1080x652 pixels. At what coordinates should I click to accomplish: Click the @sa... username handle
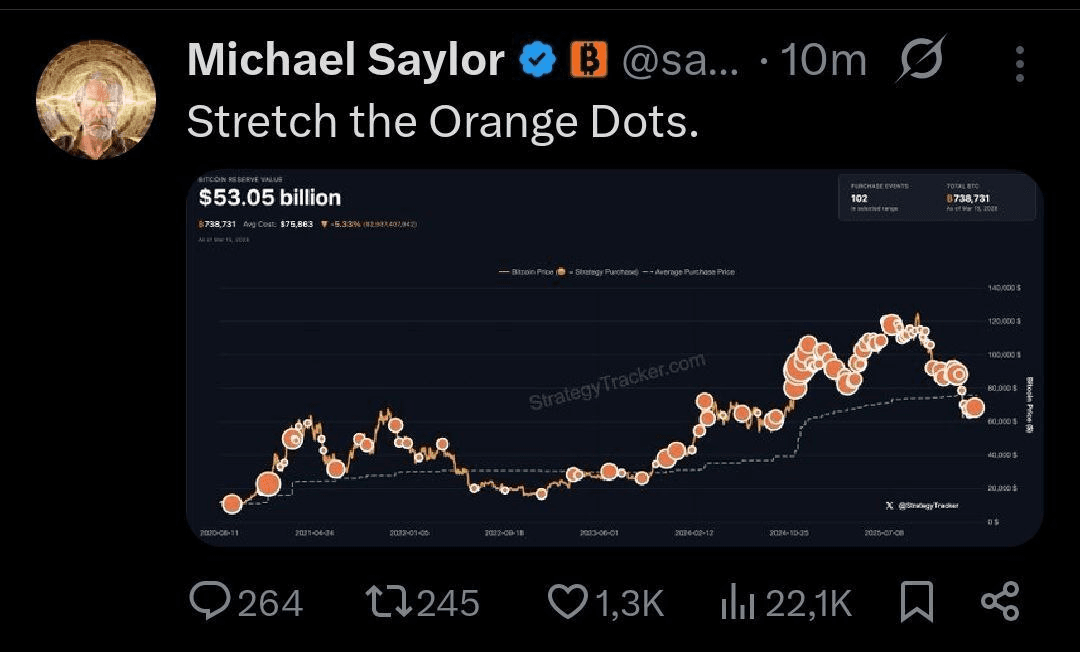click(x=680, y=62)
